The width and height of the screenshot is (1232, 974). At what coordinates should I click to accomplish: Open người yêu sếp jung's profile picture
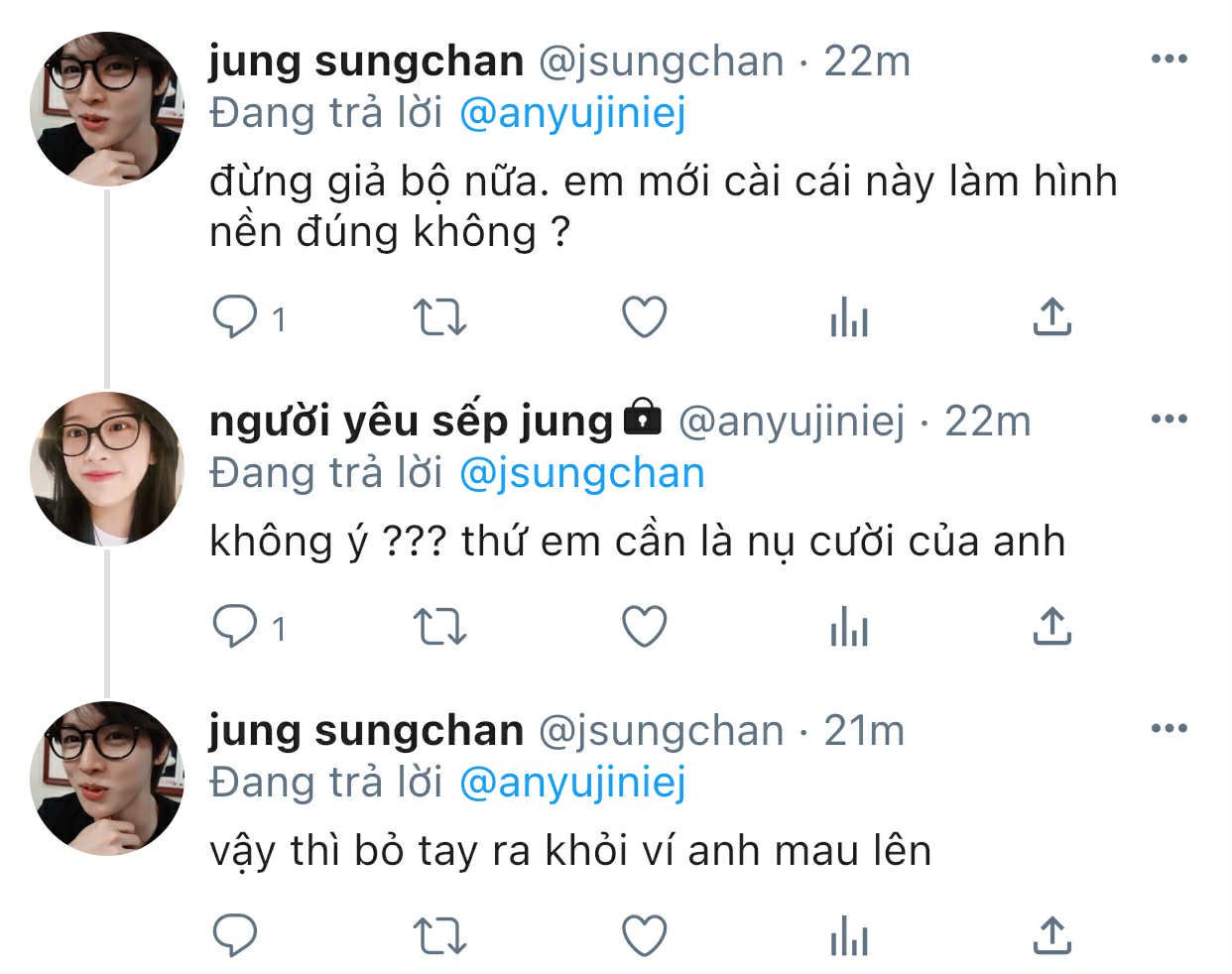(107, 468)
